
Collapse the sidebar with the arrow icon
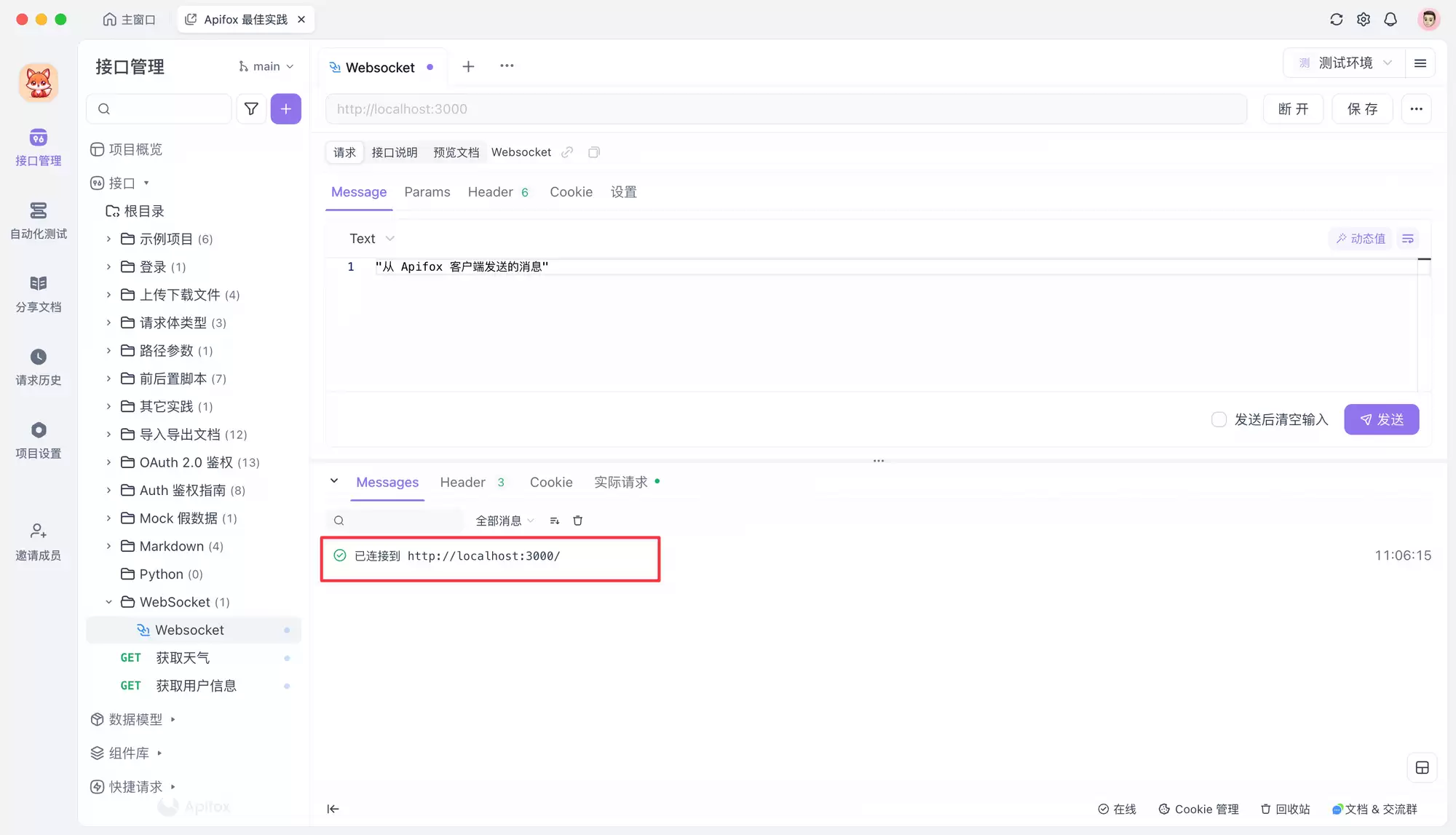coord(333,809)
